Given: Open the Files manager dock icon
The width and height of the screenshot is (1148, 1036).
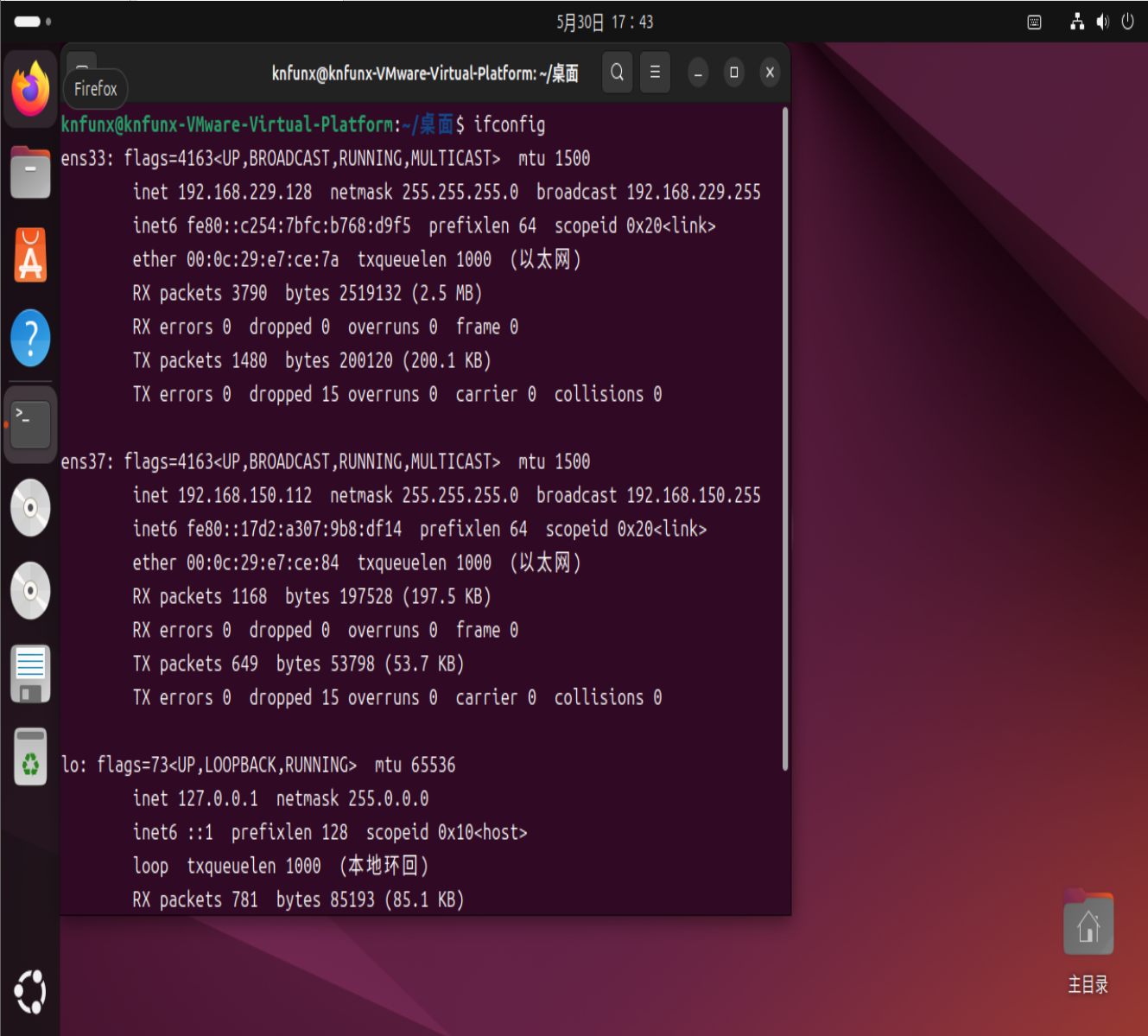Looking at the screenshot, I should pyautogui.click(x=30, y=172).
